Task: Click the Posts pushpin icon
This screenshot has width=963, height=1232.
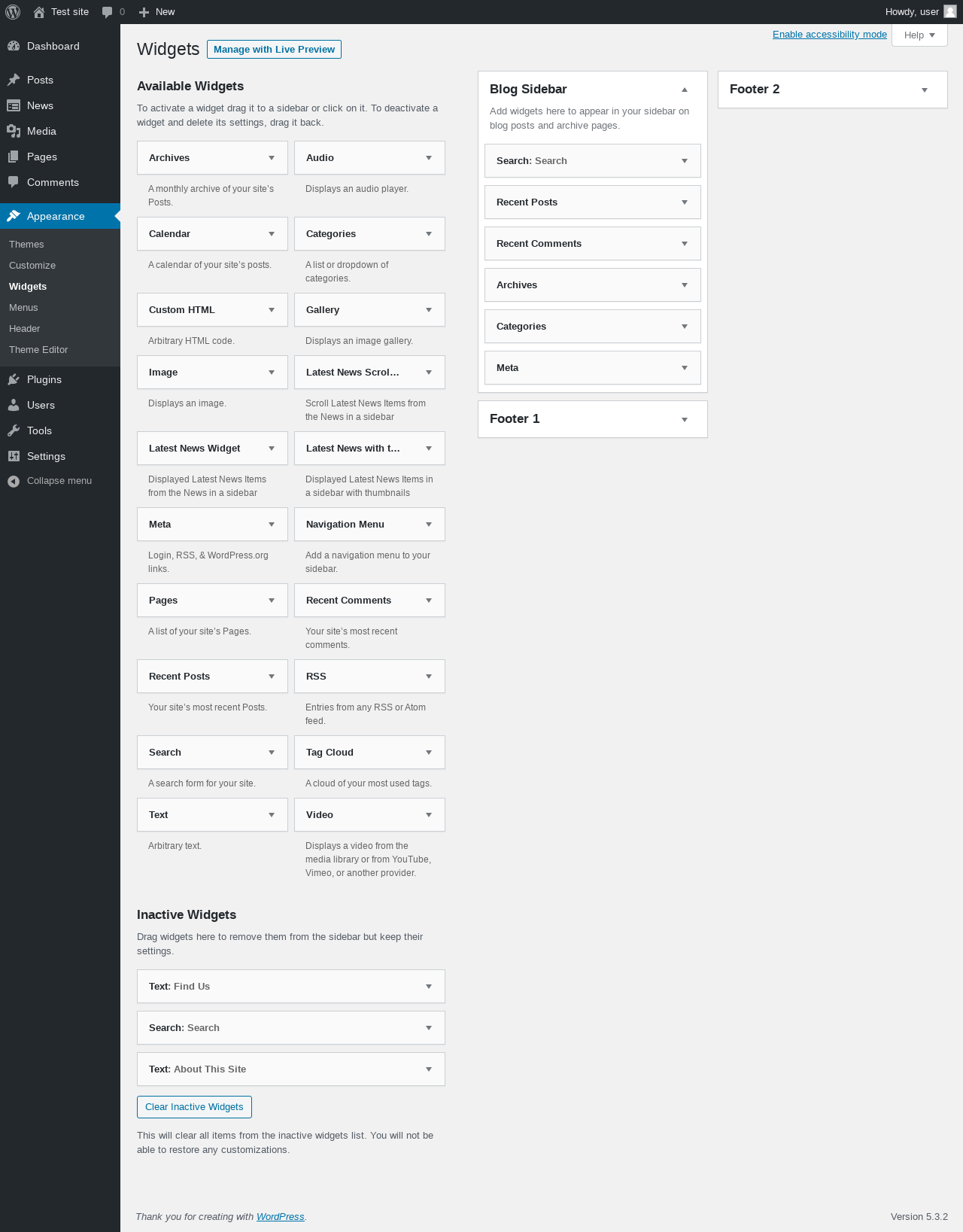Action: point(14,80)
